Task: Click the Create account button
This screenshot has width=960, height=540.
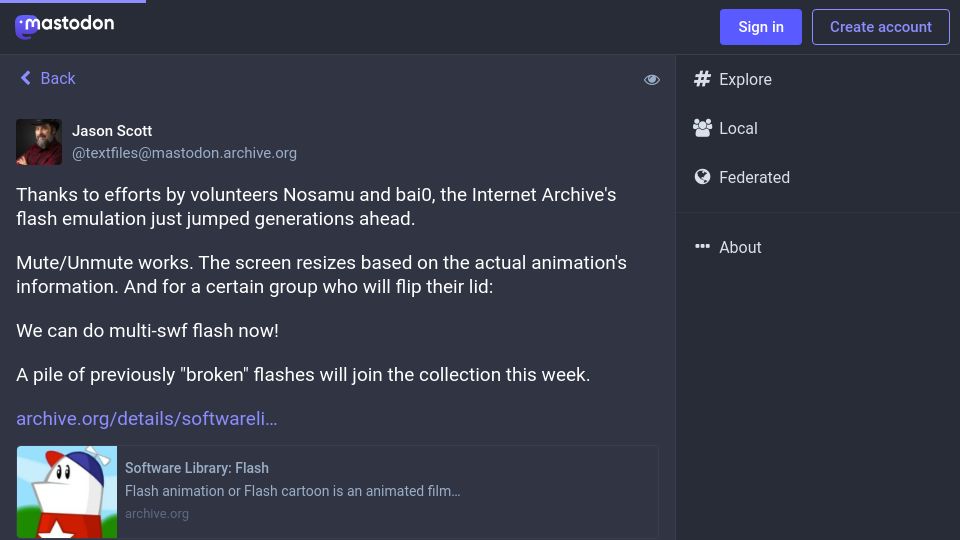Action: click(x=880, y=27)
